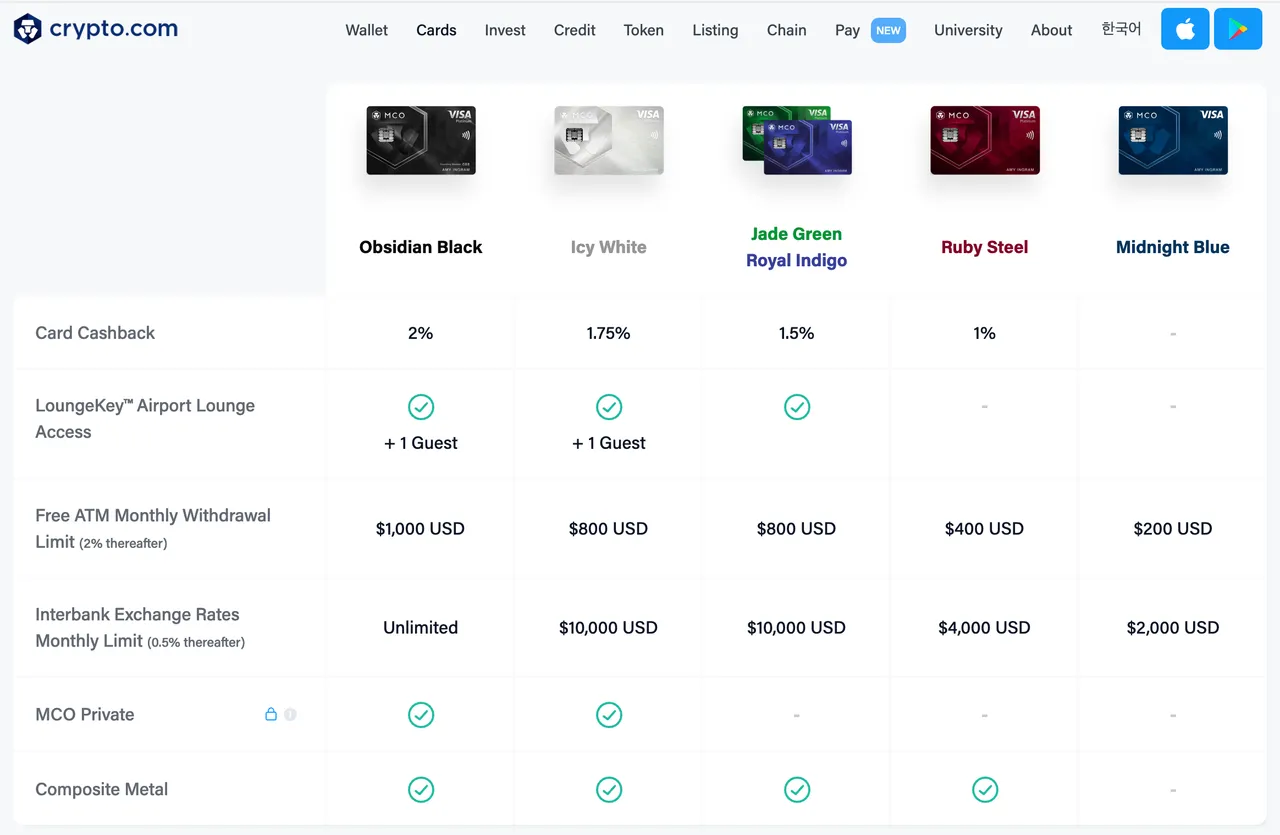The width and height of the screenshot is (1280, 835).
Task: Open the Apple App Store button
Action: 1185,29
